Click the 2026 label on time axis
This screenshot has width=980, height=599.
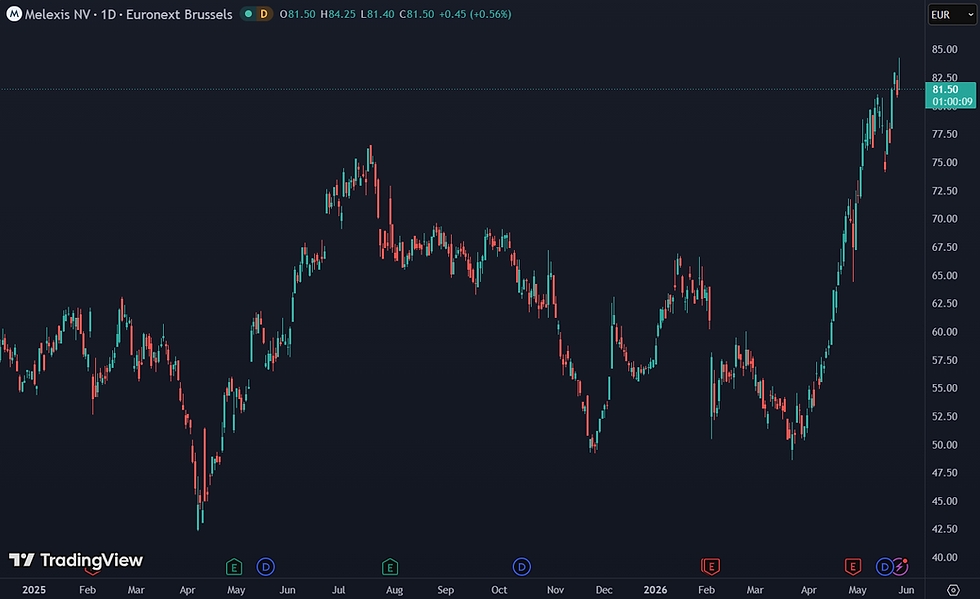[655, 590]
